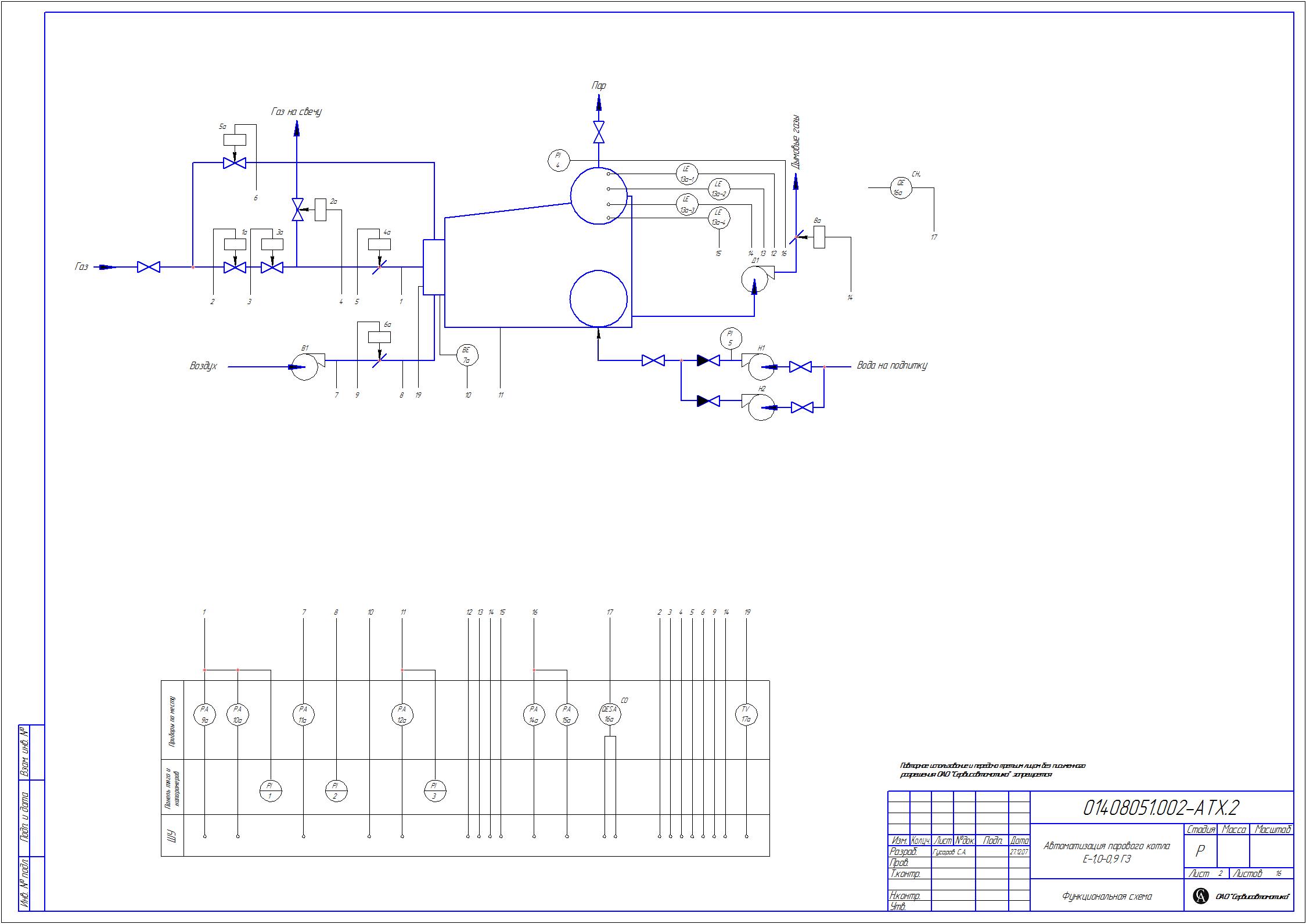Click the 'Разраб.' row label
The width and height of the screenshot is (1306, 924).
904,852
